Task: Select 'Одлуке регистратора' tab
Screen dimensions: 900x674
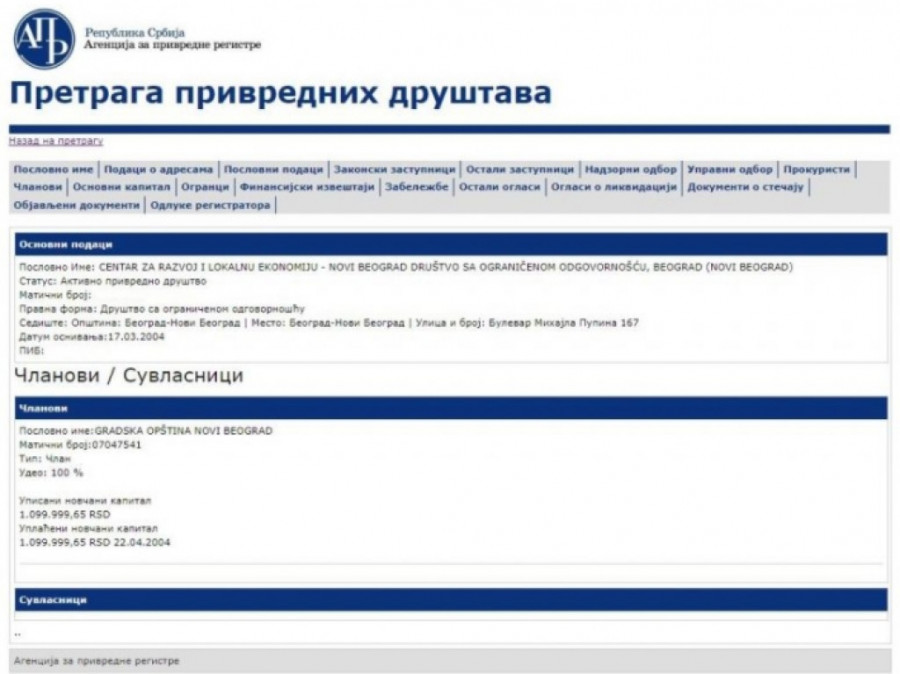Action: tap(210, 205)
